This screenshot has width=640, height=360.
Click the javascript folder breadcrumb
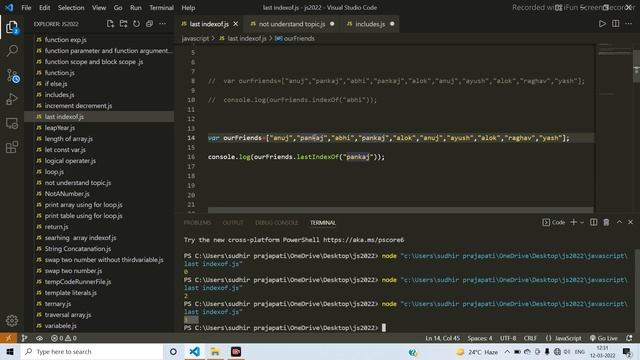coord(195,38)
